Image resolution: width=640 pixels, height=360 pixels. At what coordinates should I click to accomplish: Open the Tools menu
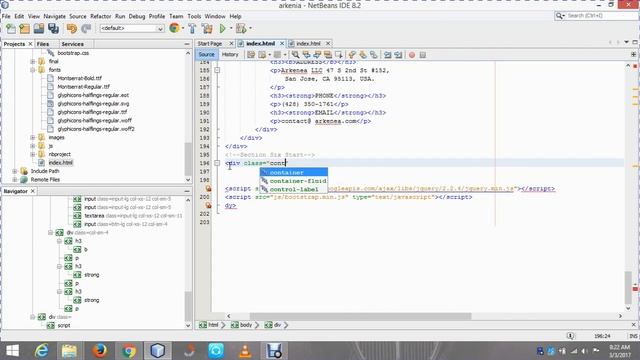[x=194, y=16]
